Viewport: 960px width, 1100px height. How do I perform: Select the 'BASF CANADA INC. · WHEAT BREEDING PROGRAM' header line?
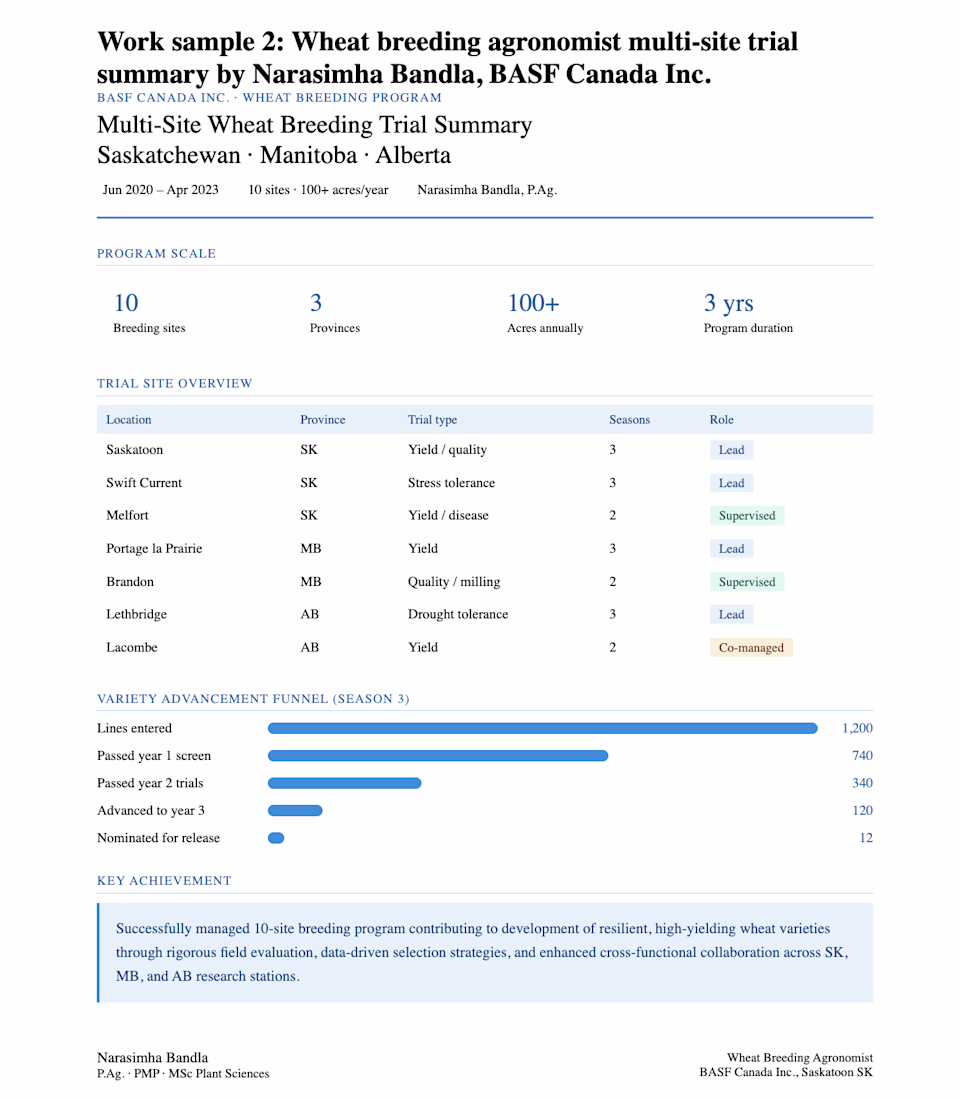point(269,98)
